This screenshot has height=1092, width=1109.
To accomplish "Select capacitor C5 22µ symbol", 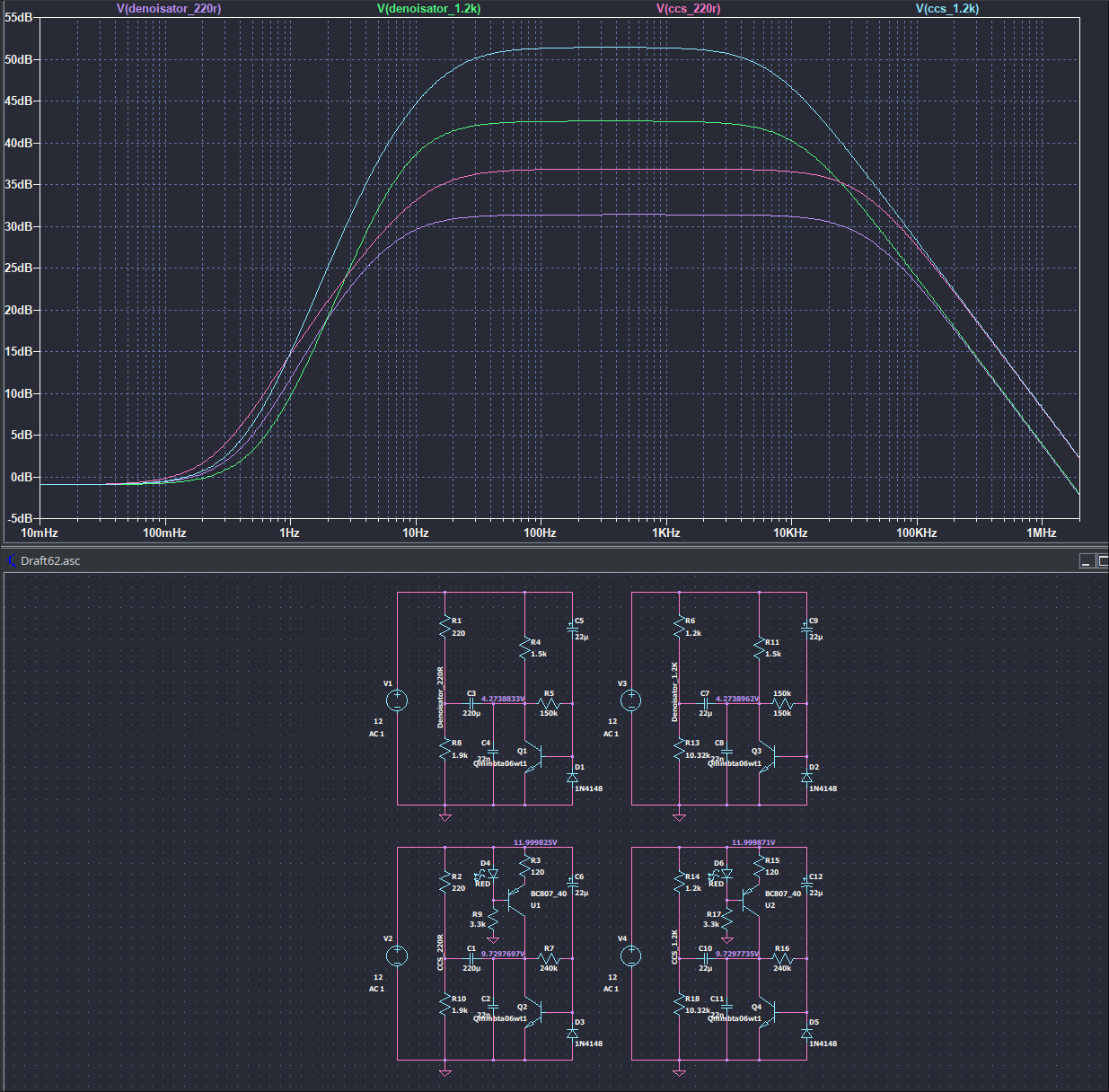I will pos(572,630).
